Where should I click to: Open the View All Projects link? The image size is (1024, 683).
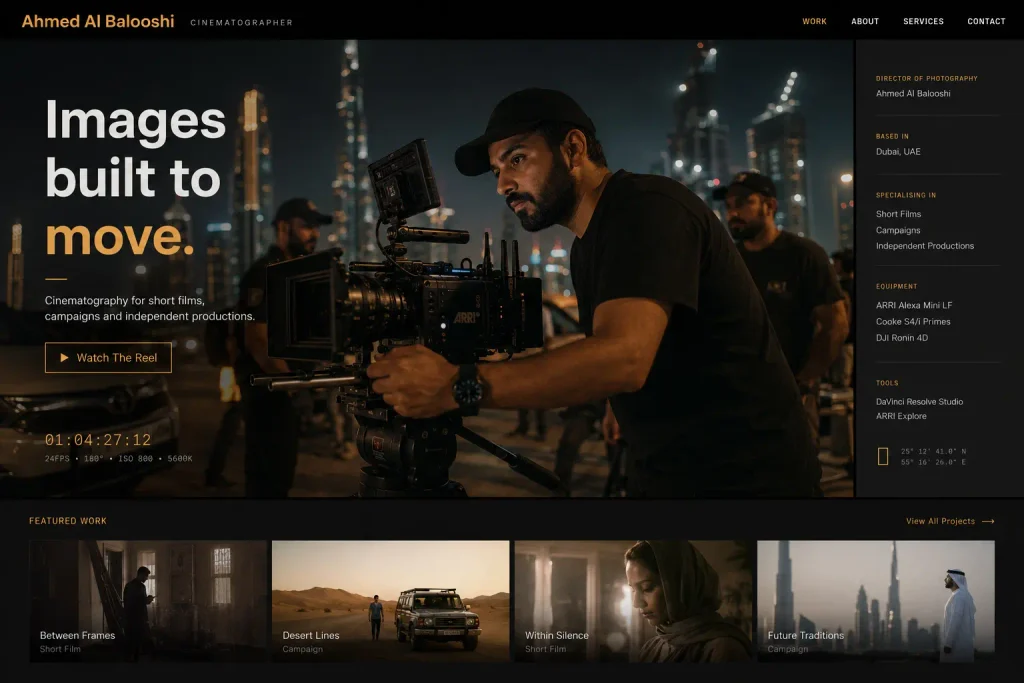click(x=950, y=521)
